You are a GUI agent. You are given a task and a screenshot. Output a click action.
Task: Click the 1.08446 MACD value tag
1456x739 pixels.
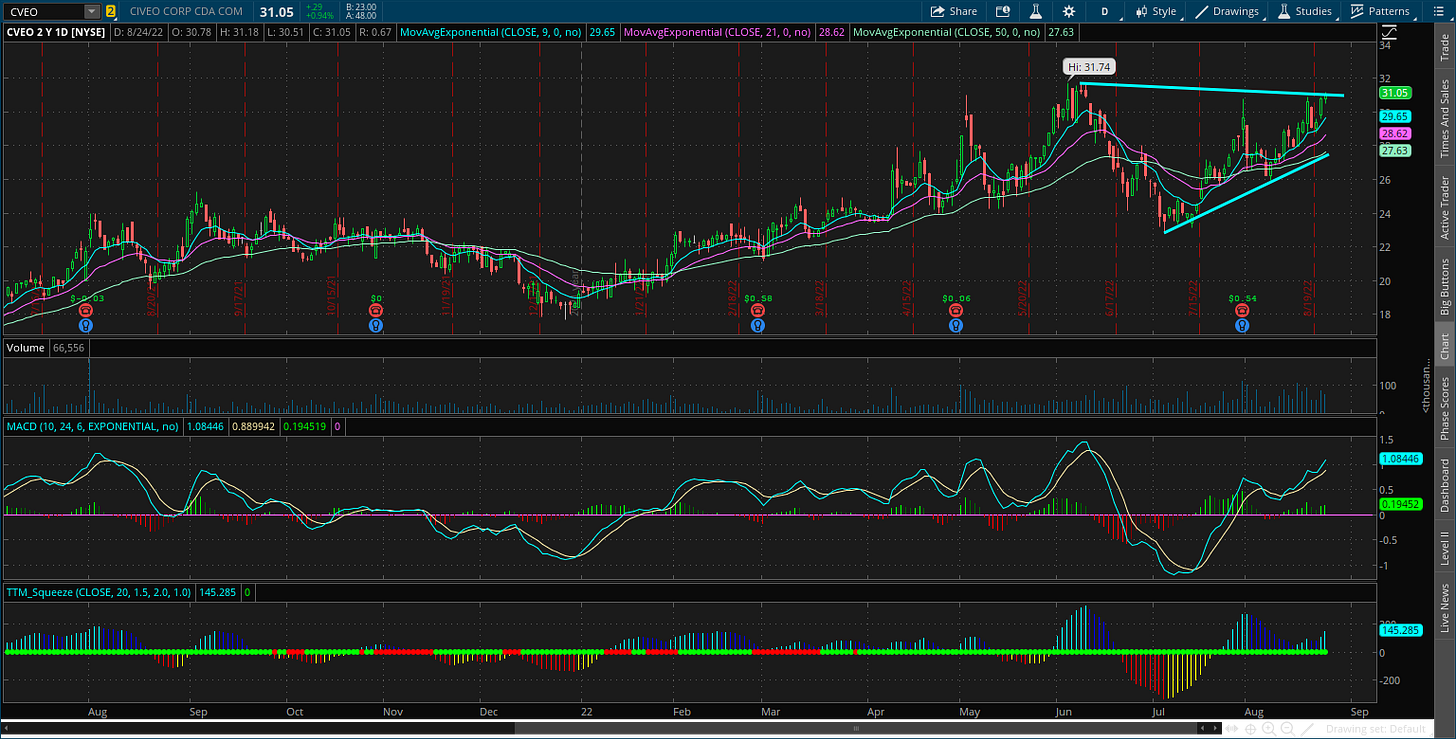coord(1399,459)
